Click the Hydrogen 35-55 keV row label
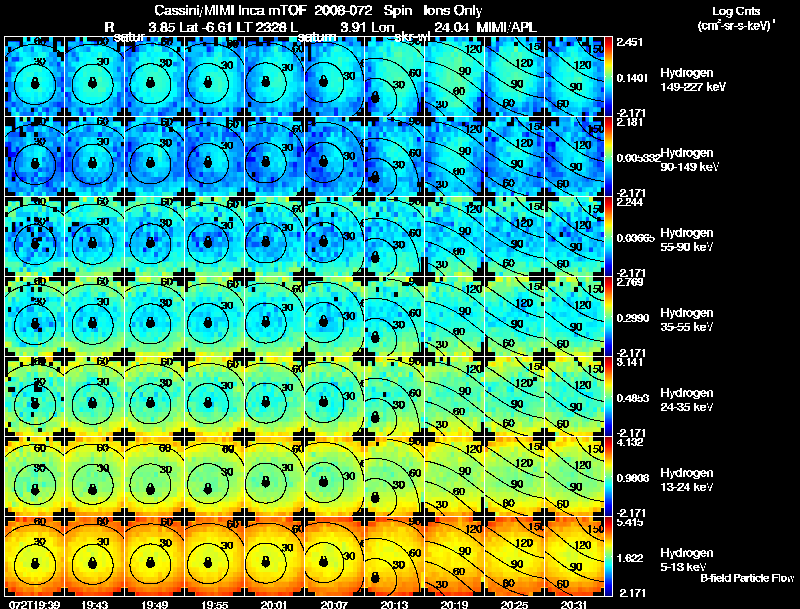The height and width of the screenshot is (609, 800). click(x=687, y=320)
